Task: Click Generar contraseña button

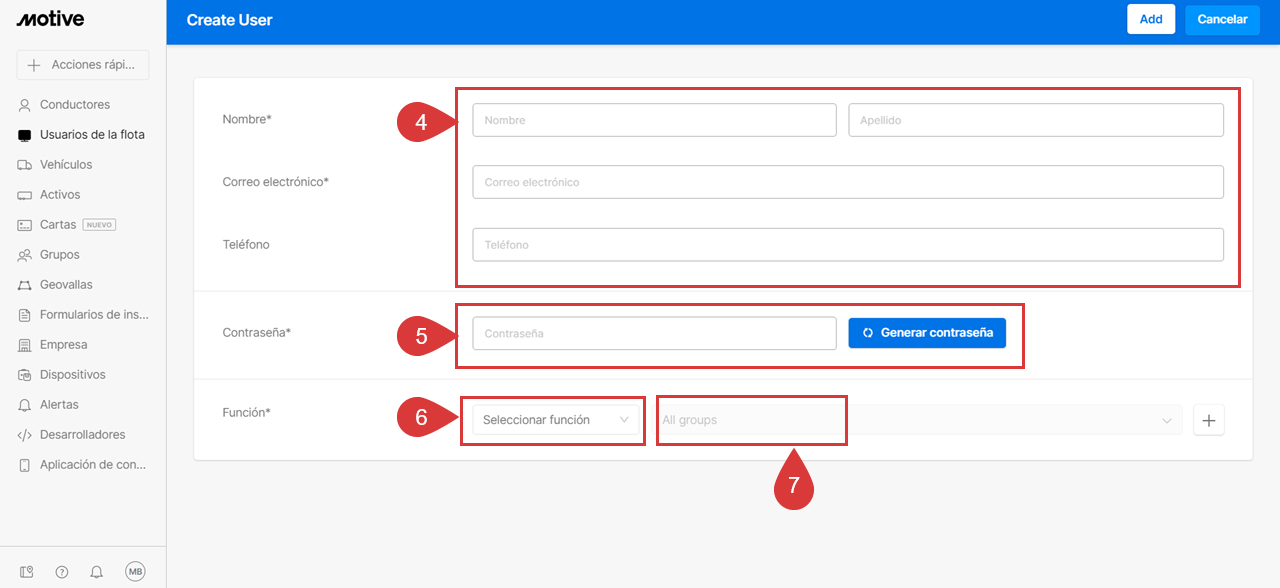Action: point(927,333)
